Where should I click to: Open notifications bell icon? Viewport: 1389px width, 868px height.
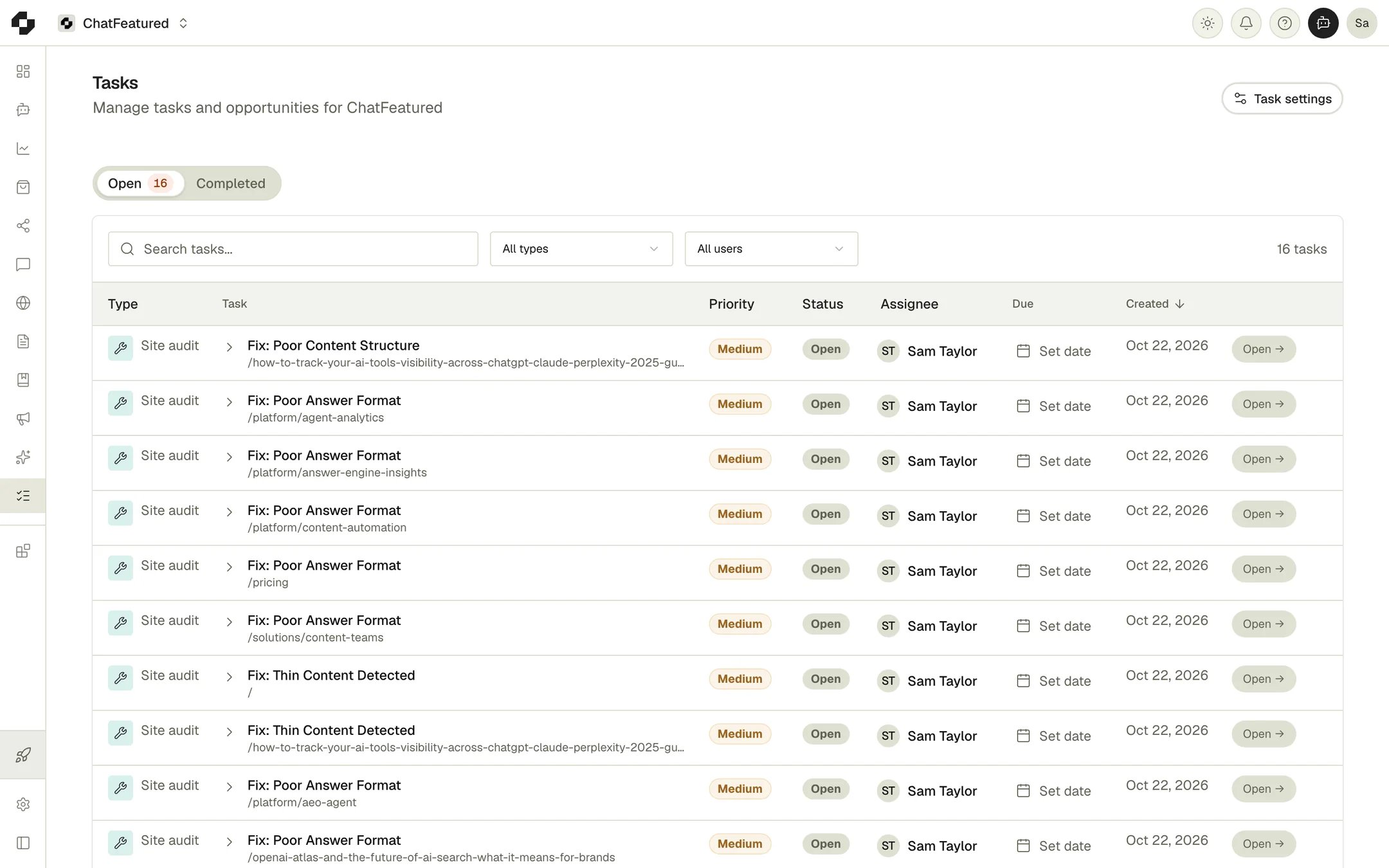tap(1246, 23)
